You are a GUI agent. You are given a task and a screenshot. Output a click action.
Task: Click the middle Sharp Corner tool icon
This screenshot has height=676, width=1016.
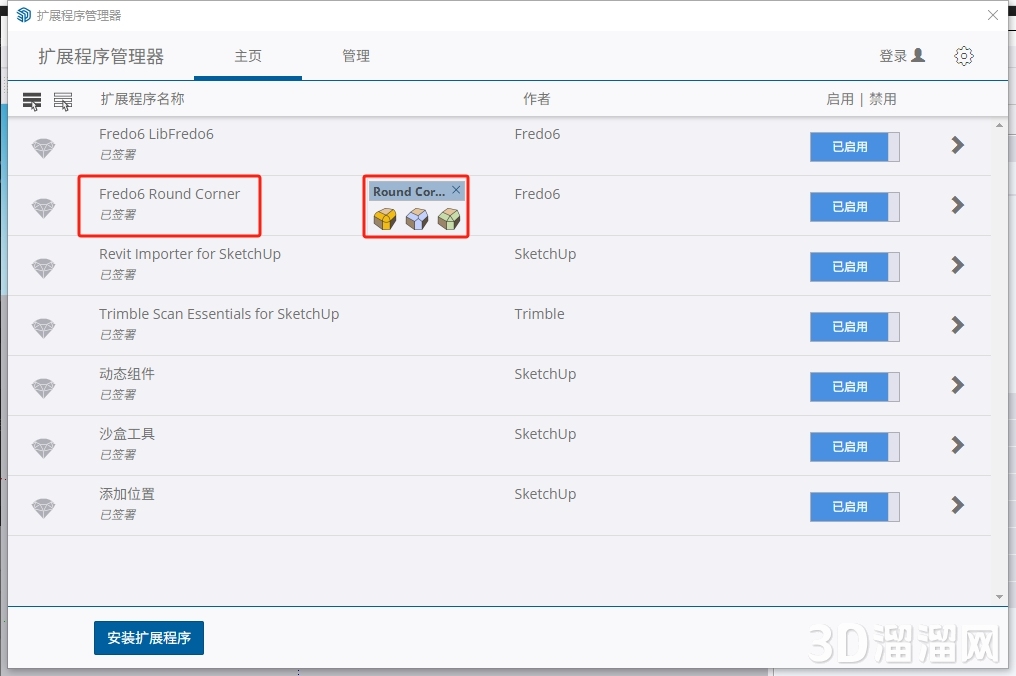pyautogui.click(x=417, y=219)
